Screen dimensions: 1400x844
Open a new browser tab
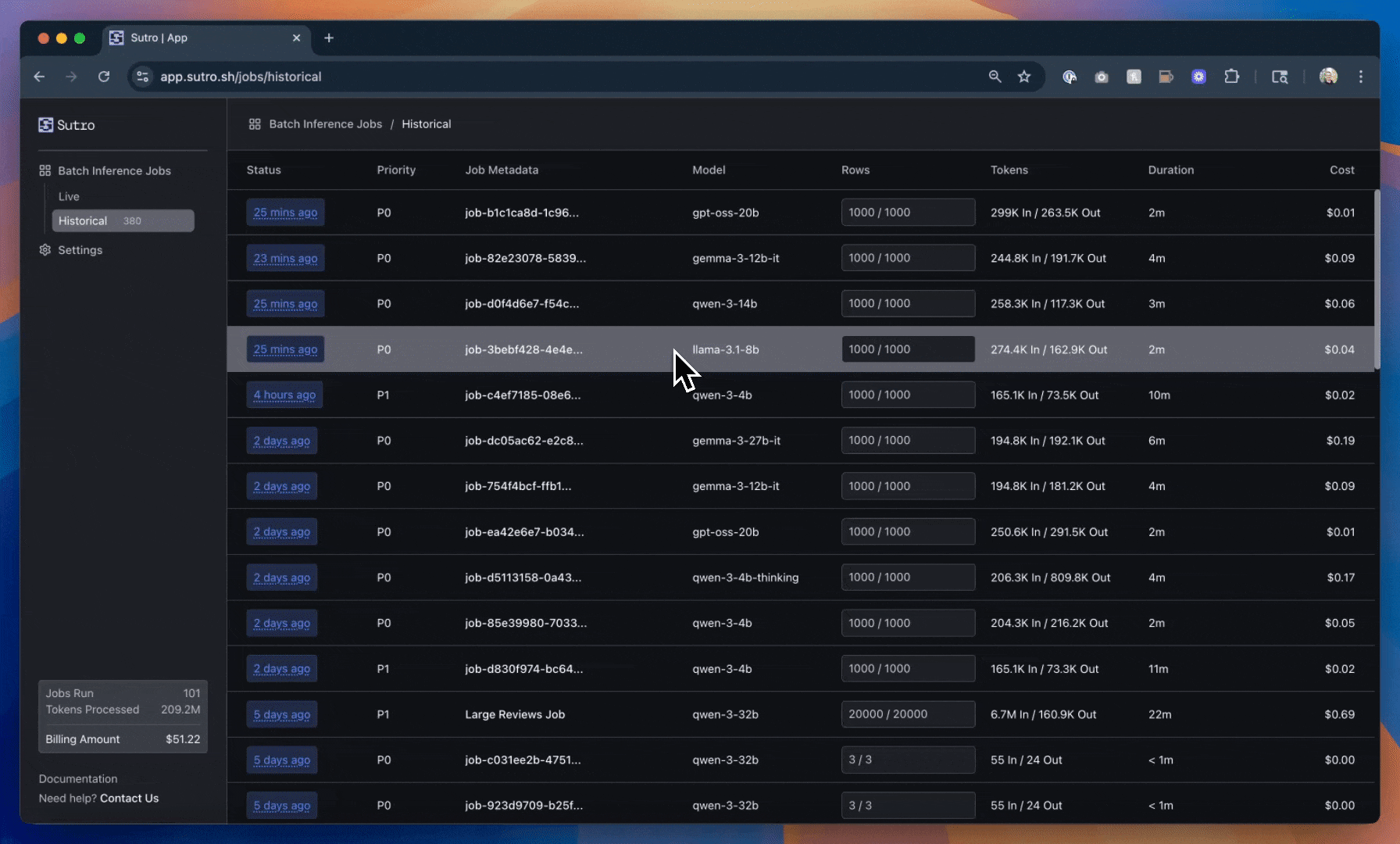pos(329,38)
